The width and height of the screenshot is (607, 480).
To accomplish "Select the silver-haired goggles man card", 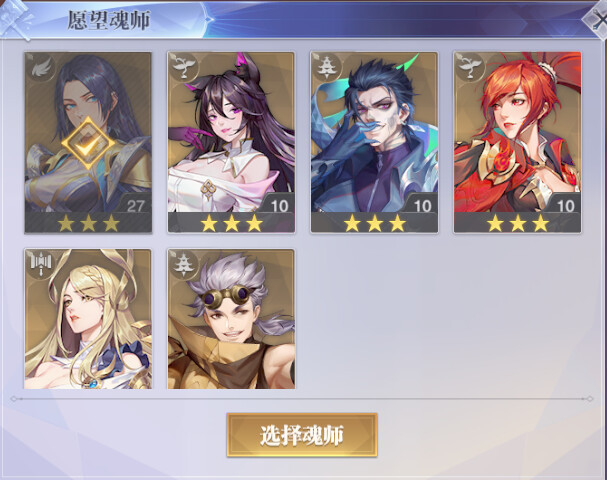I will [x=231, y=319].
